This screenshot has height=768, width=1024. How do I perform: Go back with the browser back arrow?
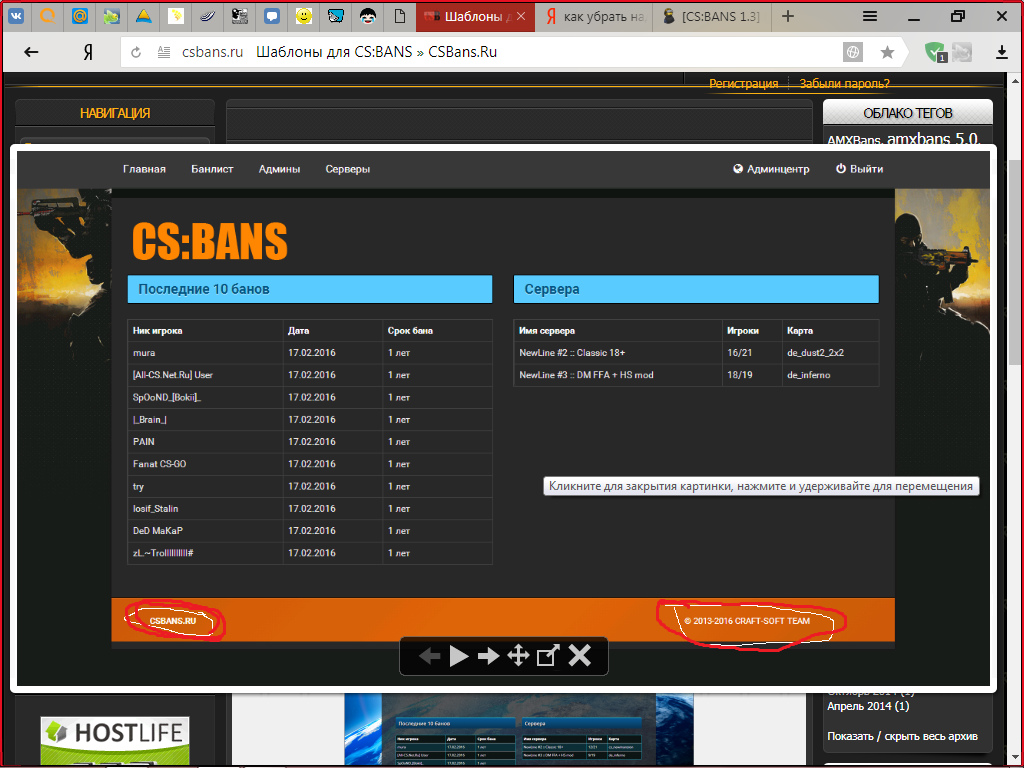pos(31,52)
